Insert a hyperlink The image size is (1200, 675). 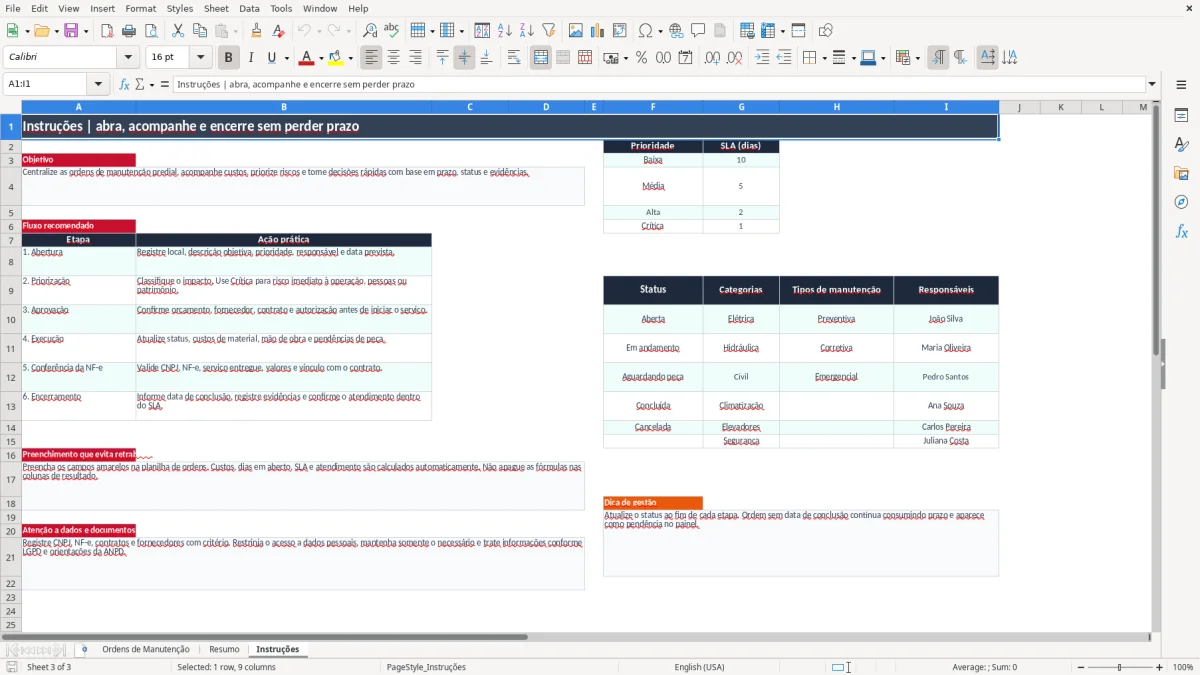(x=676, y=31)
